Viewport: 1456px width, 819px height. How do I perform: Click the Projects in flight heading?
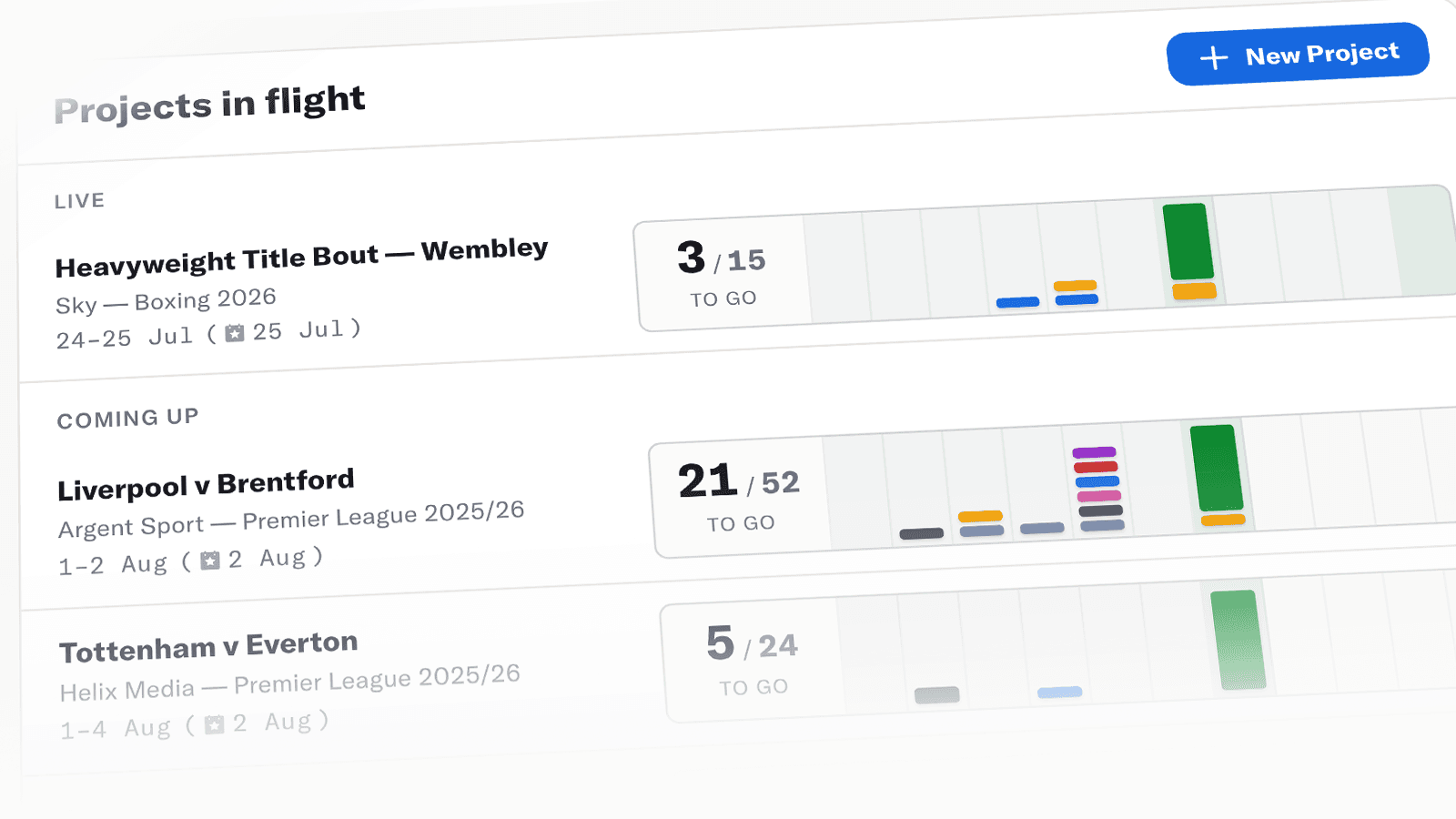click(x=209, y=104)
